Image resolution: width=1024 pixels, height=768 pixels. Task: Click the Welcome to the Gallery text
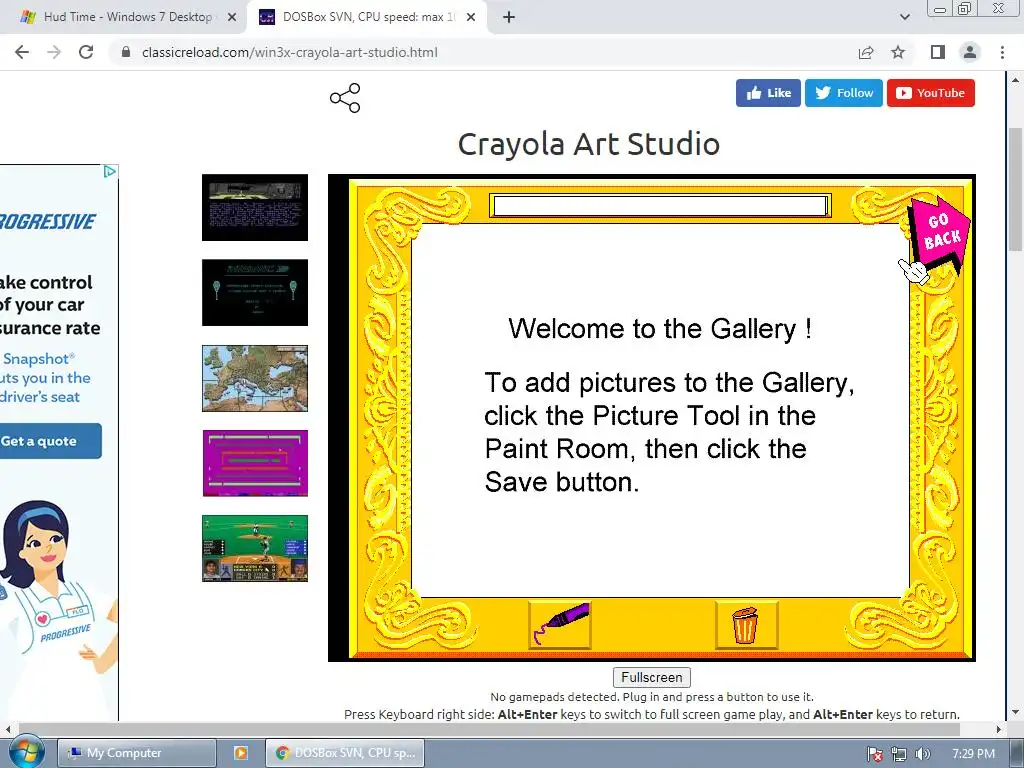click(660, 328)
